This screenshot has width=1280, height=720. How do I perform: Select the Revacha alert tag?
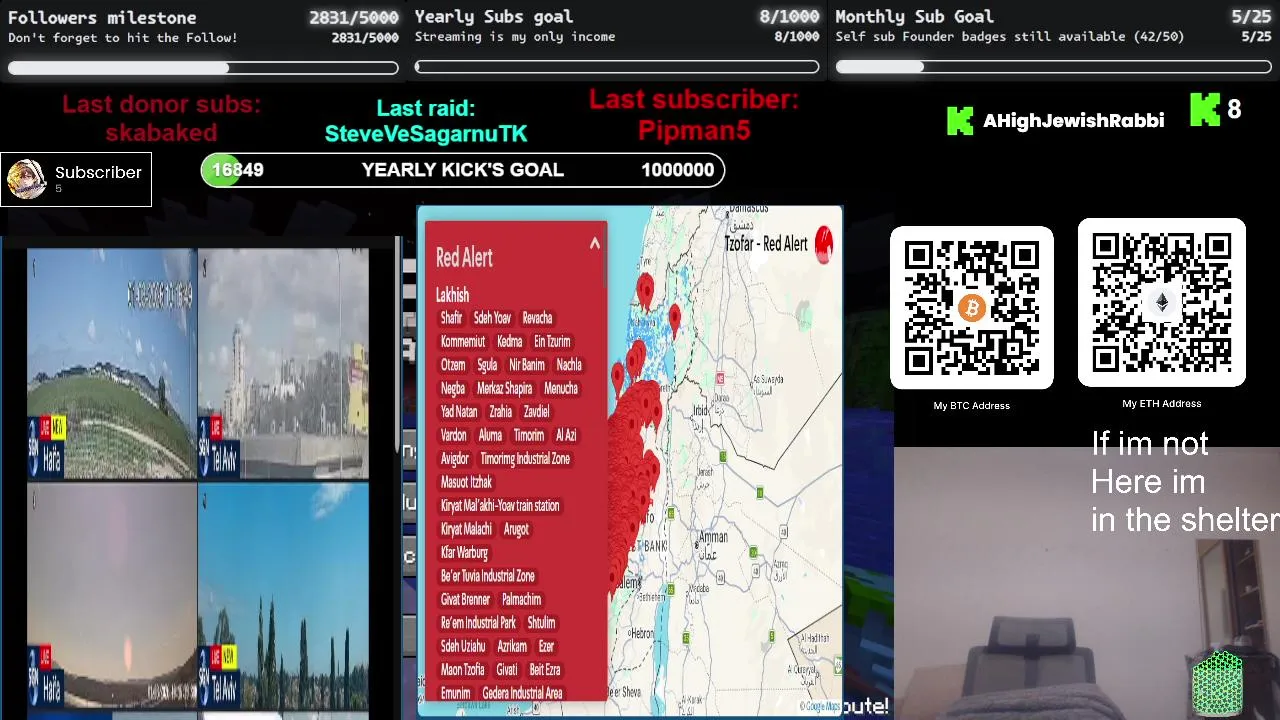point(537,318)
